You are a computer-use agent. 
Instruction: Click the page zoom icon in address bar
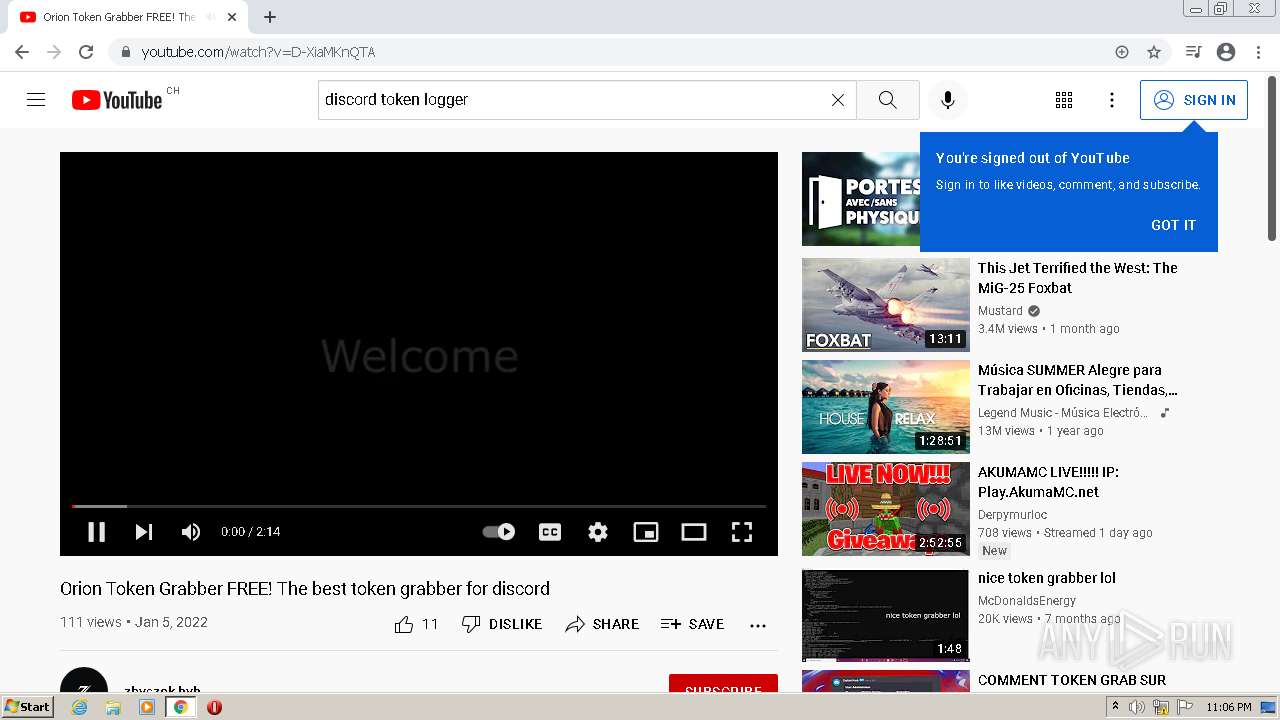1122,52
